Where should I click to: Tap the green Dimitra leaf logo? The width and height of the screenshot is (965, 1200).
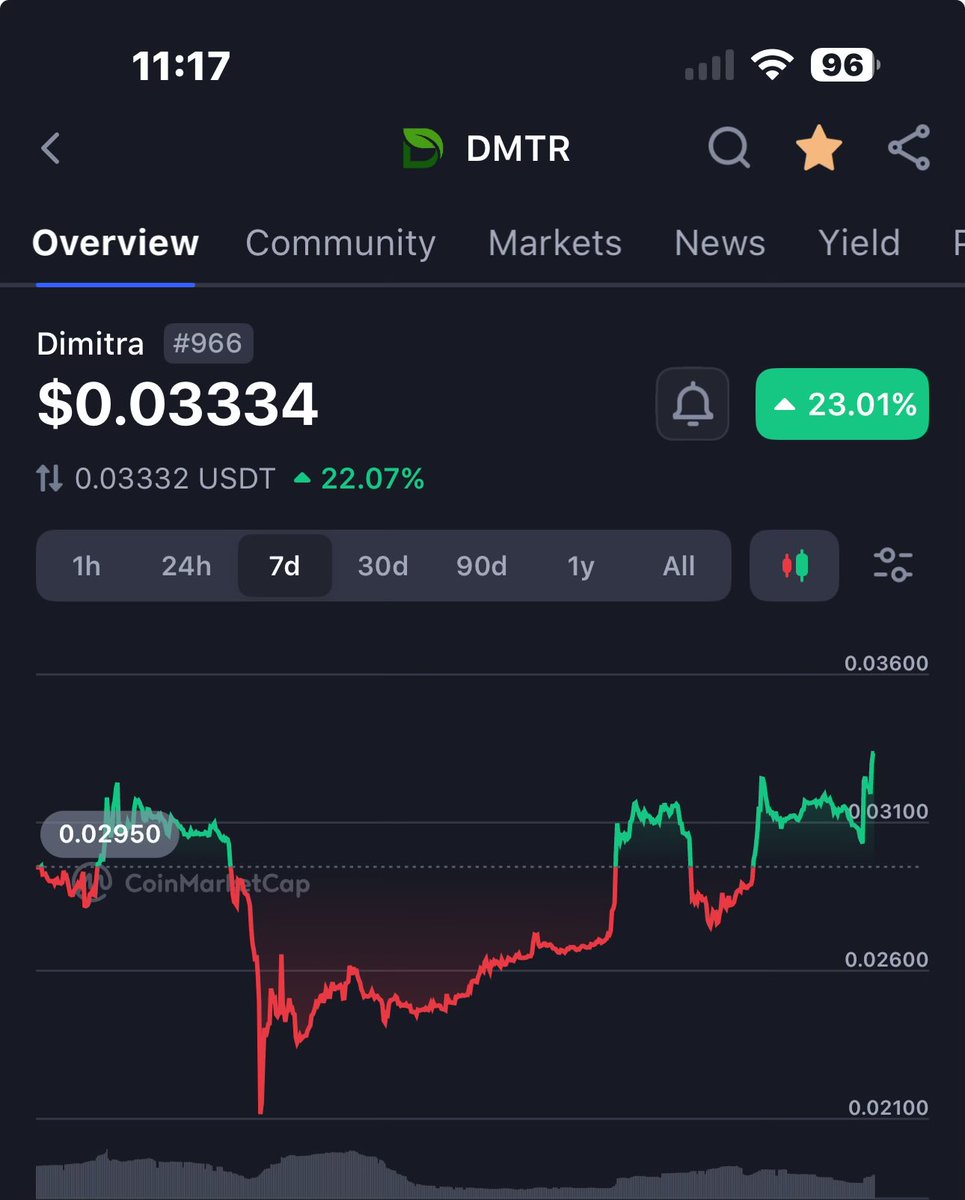point(423,148)
